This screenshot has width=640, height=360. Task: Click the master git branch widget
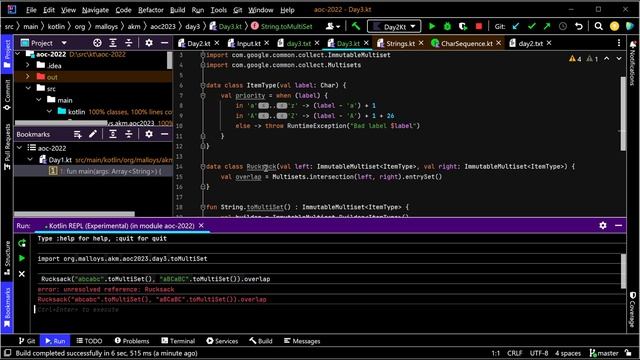604,353
